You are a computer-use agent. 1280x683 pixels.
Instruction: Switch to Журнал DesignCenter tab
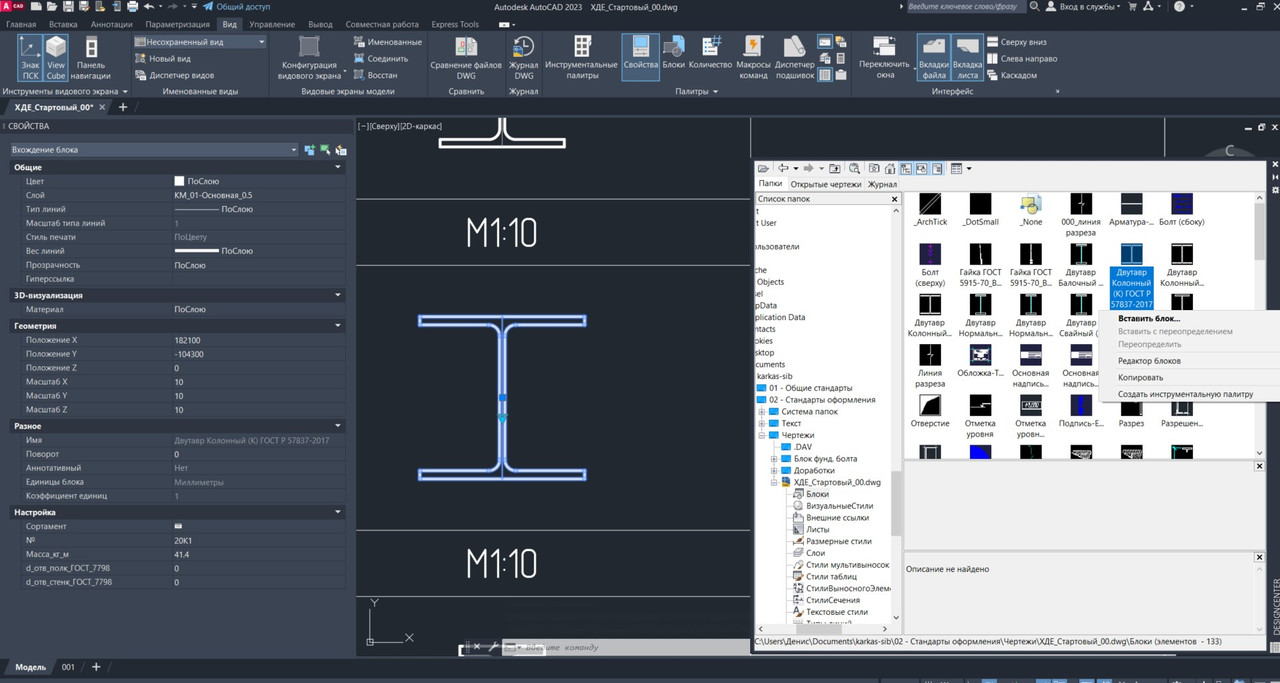point(882,184)
